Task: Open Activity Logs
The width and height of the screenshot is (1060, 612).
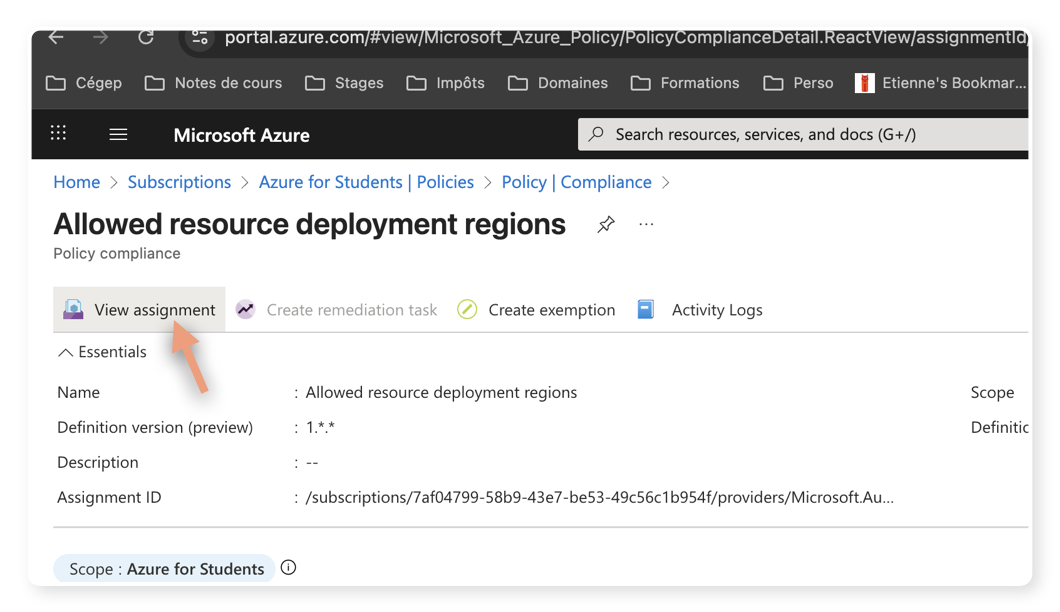Action: (x=700, y=310)
